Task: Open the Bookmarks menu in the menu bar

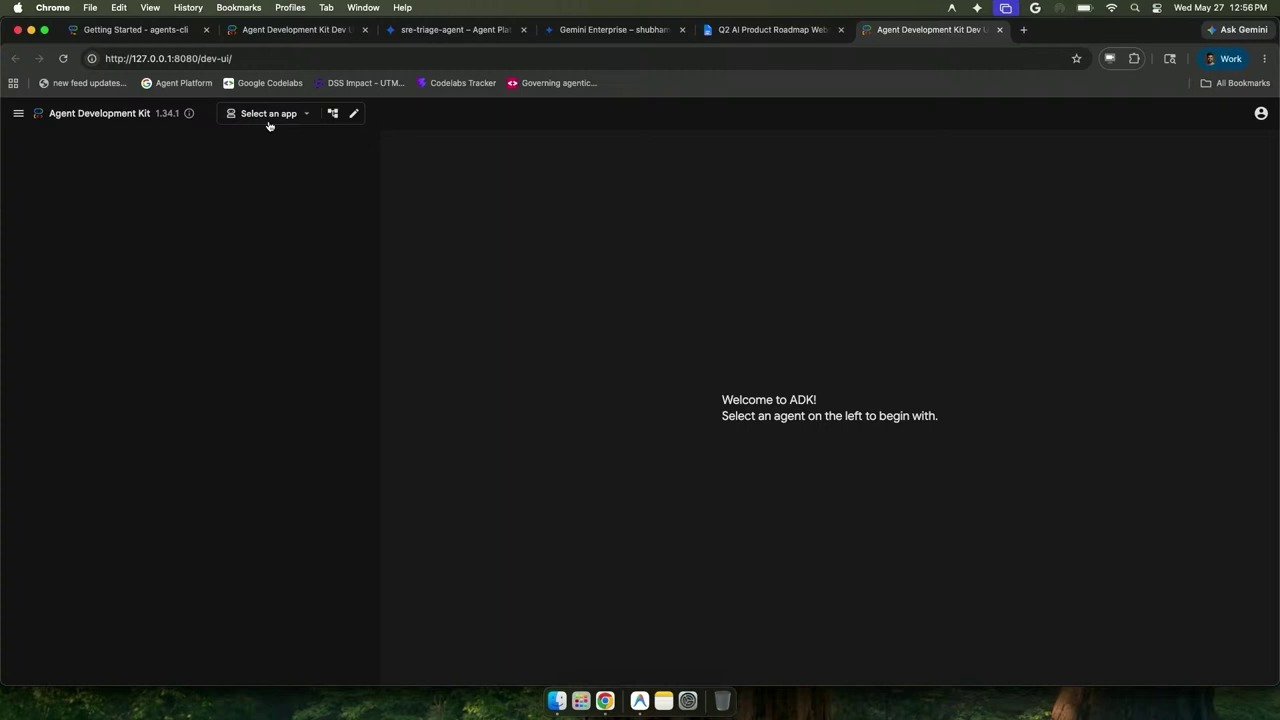Action: [239, 7]
